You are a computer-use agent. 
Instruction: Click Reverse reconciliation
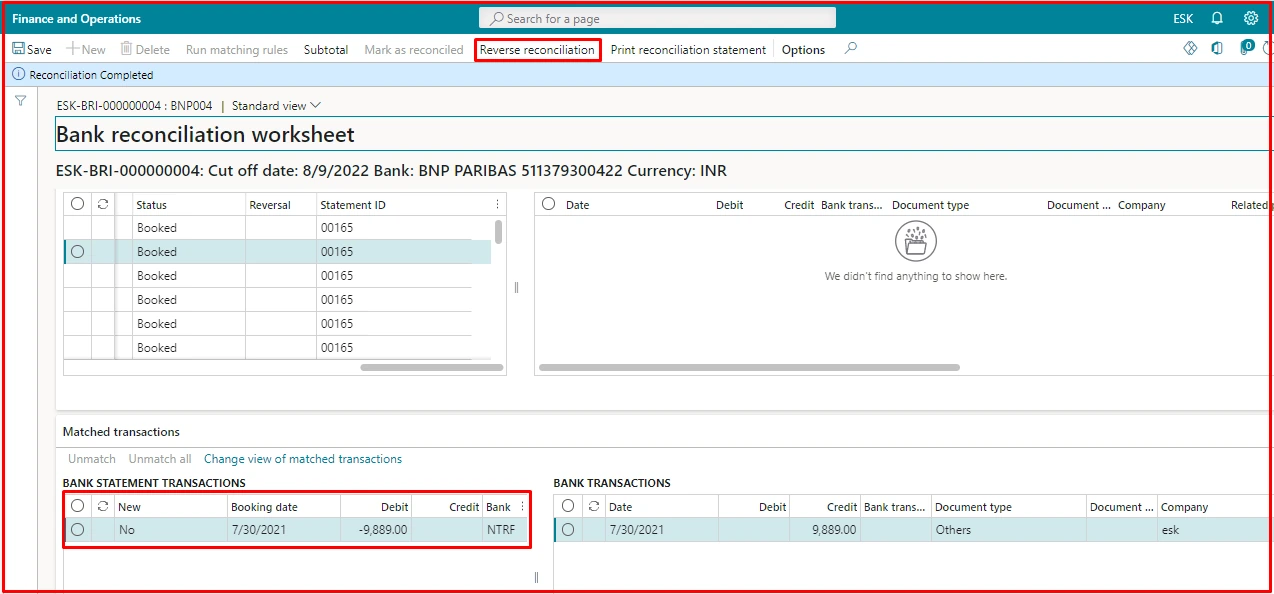click(x=537, y=49)
